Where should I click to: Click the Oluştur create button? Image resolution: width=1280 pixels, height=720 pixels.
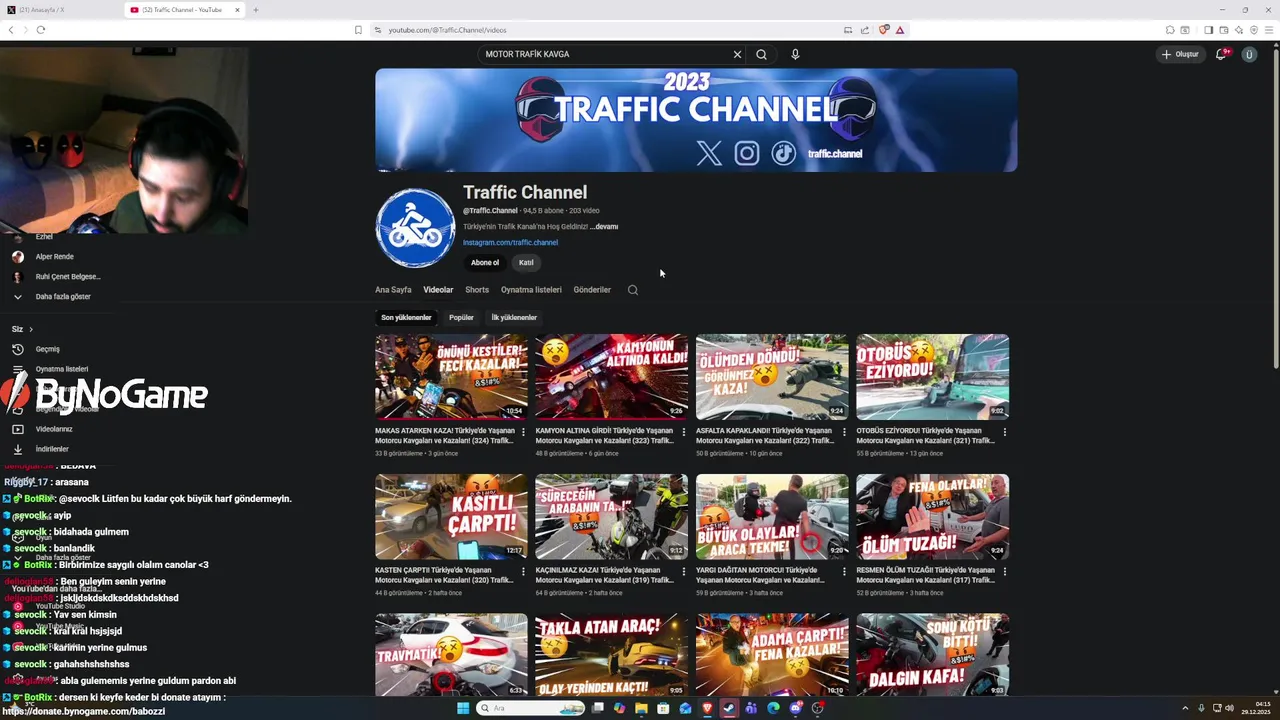[x=1180, y=54]
